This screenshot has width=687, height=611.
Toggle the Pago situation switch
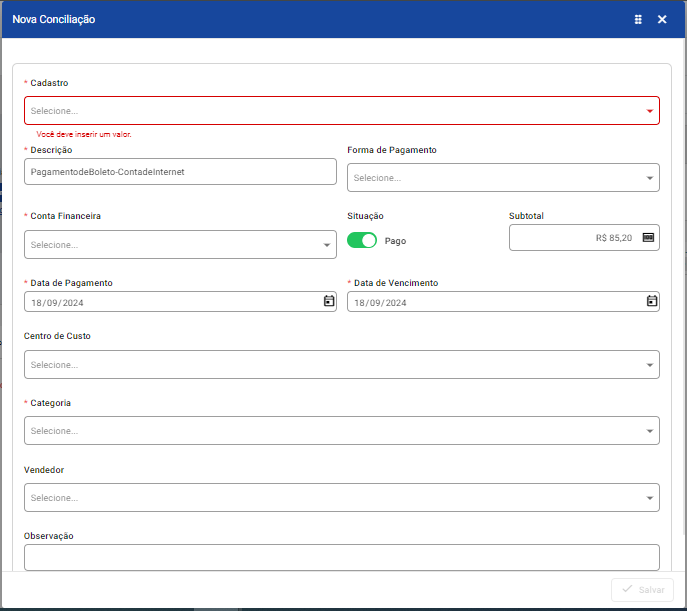click(362, 240)
